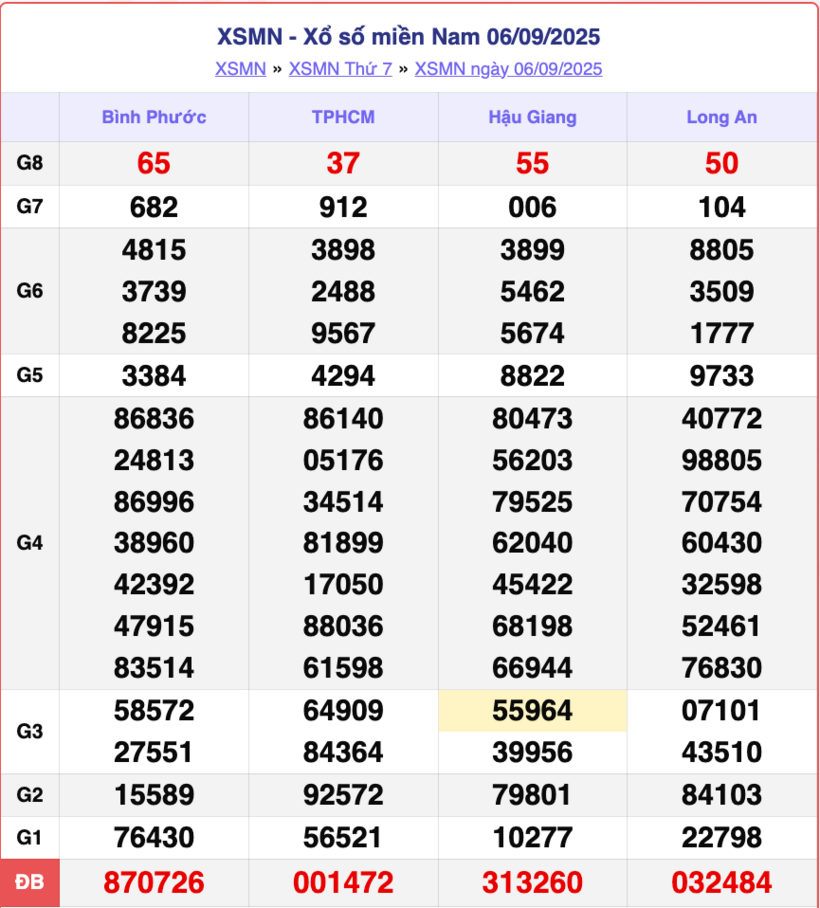Click the red ĐB row label
820x908 pixels.
(30, 882)
